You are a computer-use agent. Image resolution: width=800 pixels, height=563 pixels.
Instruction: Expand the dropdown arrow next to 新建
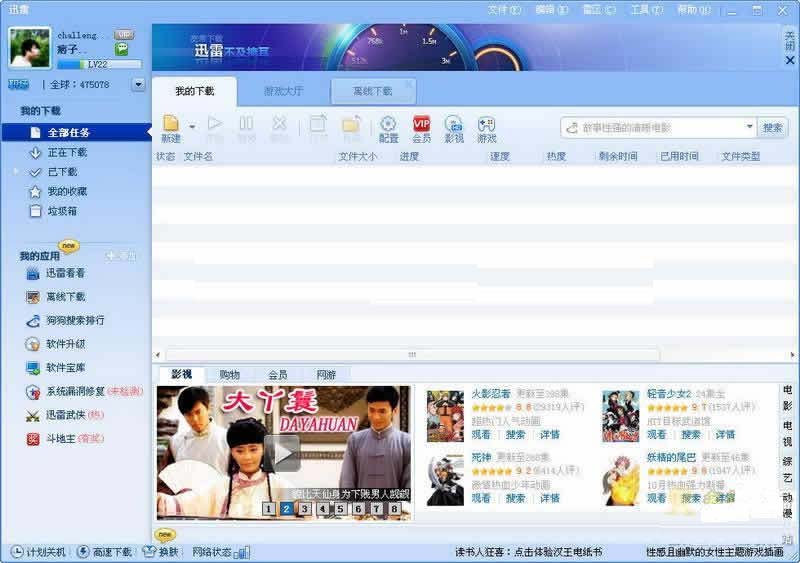tap(192, 127)
